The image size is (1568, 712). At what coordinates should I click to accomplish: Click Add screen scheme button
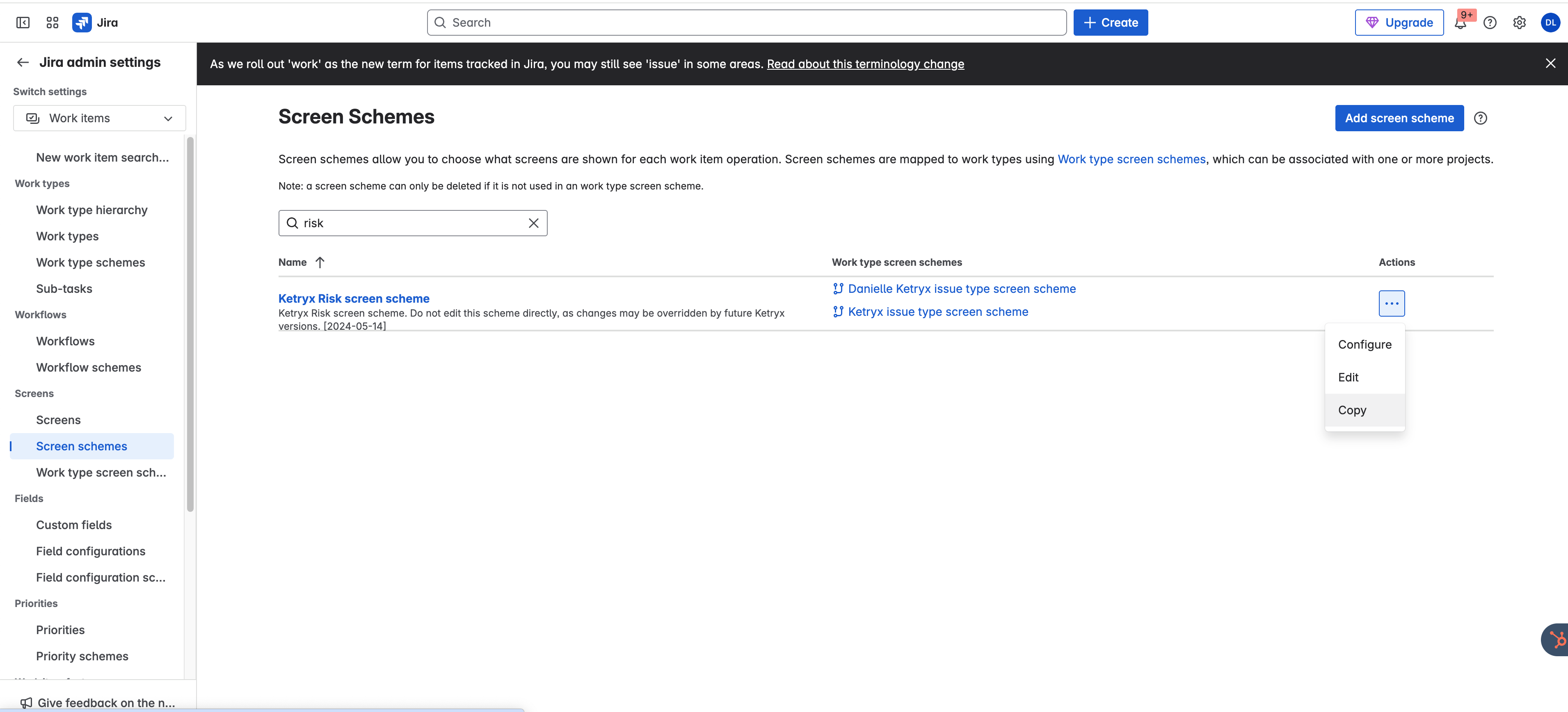coord(1399,118)
